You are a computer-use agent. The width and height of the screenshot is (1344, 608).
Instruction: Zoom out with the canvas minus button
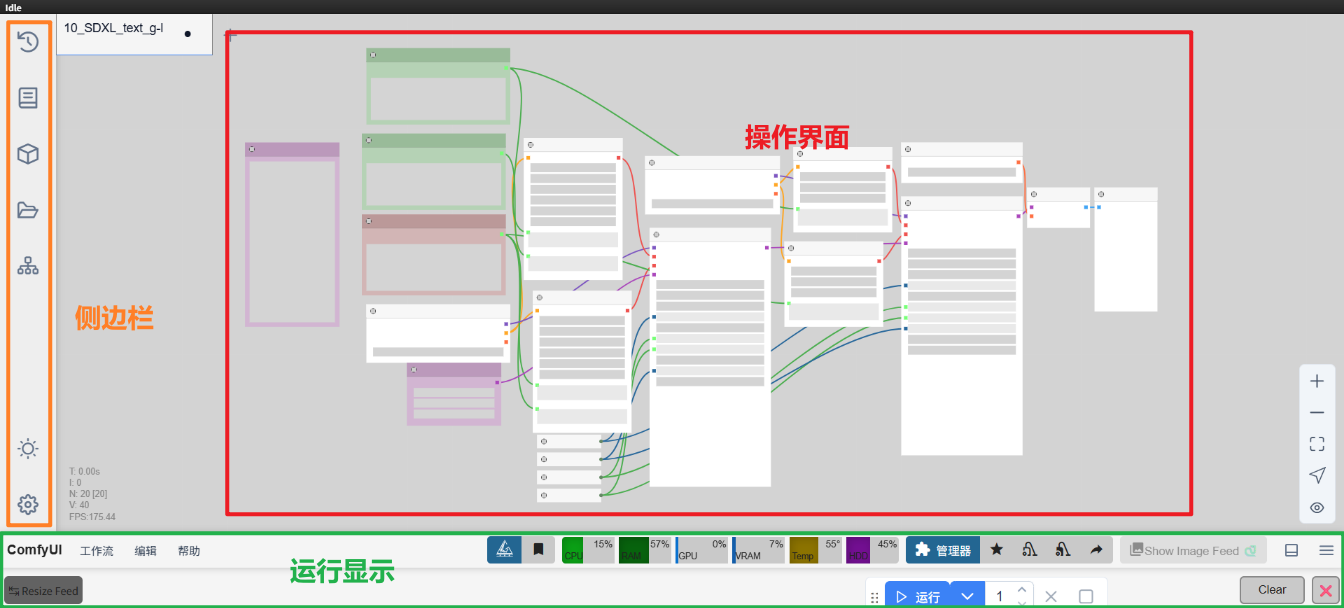[x=1317, y=413]
